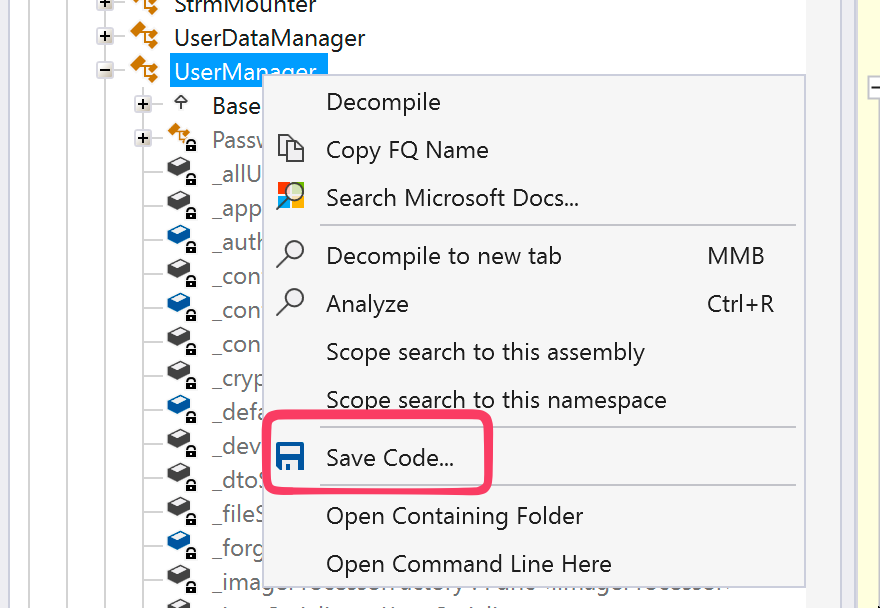Image resolution: width=880 pixels, height=608 pixels.
Task: Click the up-arrow icon beside Base node
Action: click(182, 102)
